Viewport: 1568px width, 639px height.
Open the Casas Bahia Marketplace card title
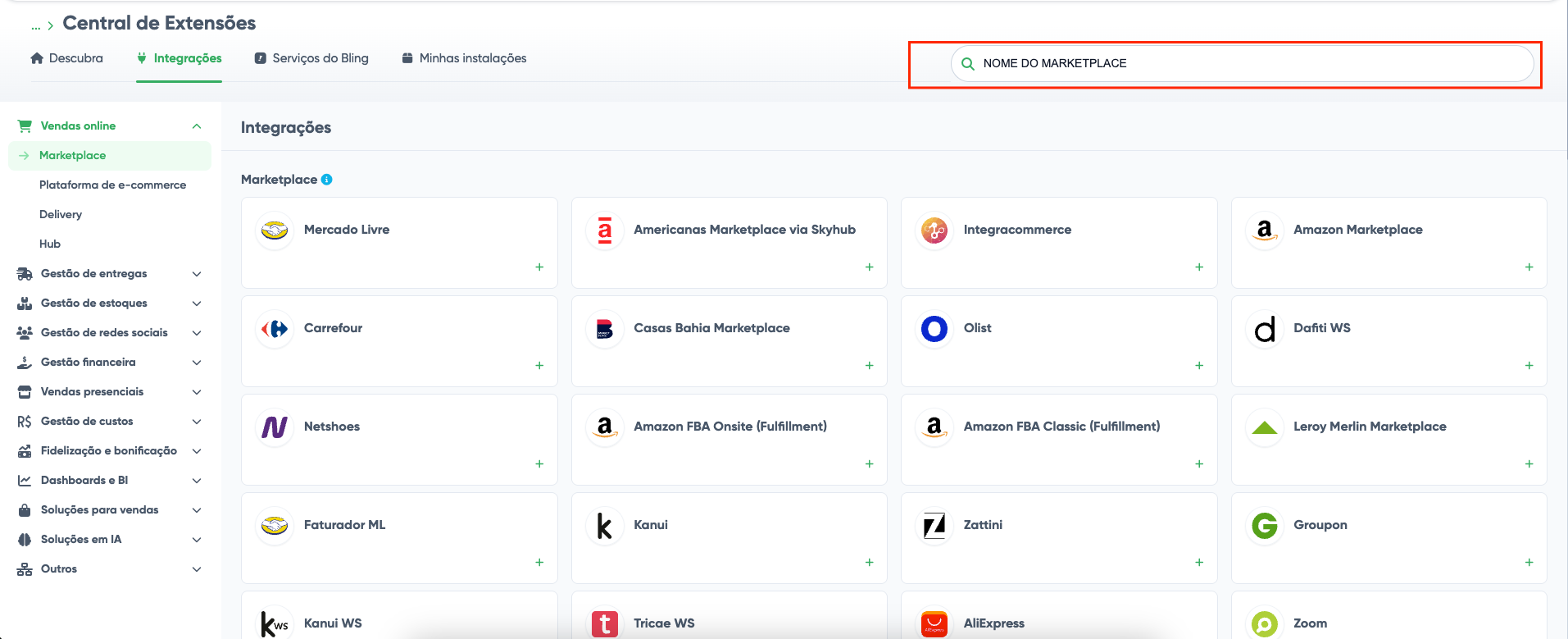tap(711, 328)
